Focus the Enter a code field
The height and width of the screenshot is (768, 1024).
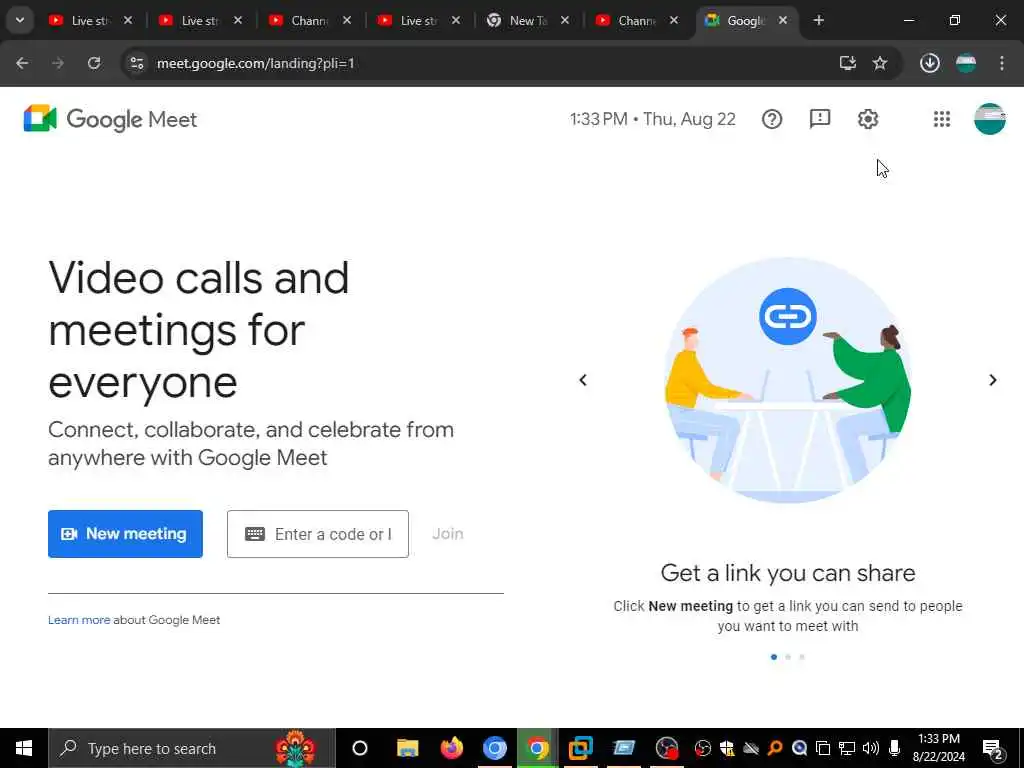coord(318,534)
